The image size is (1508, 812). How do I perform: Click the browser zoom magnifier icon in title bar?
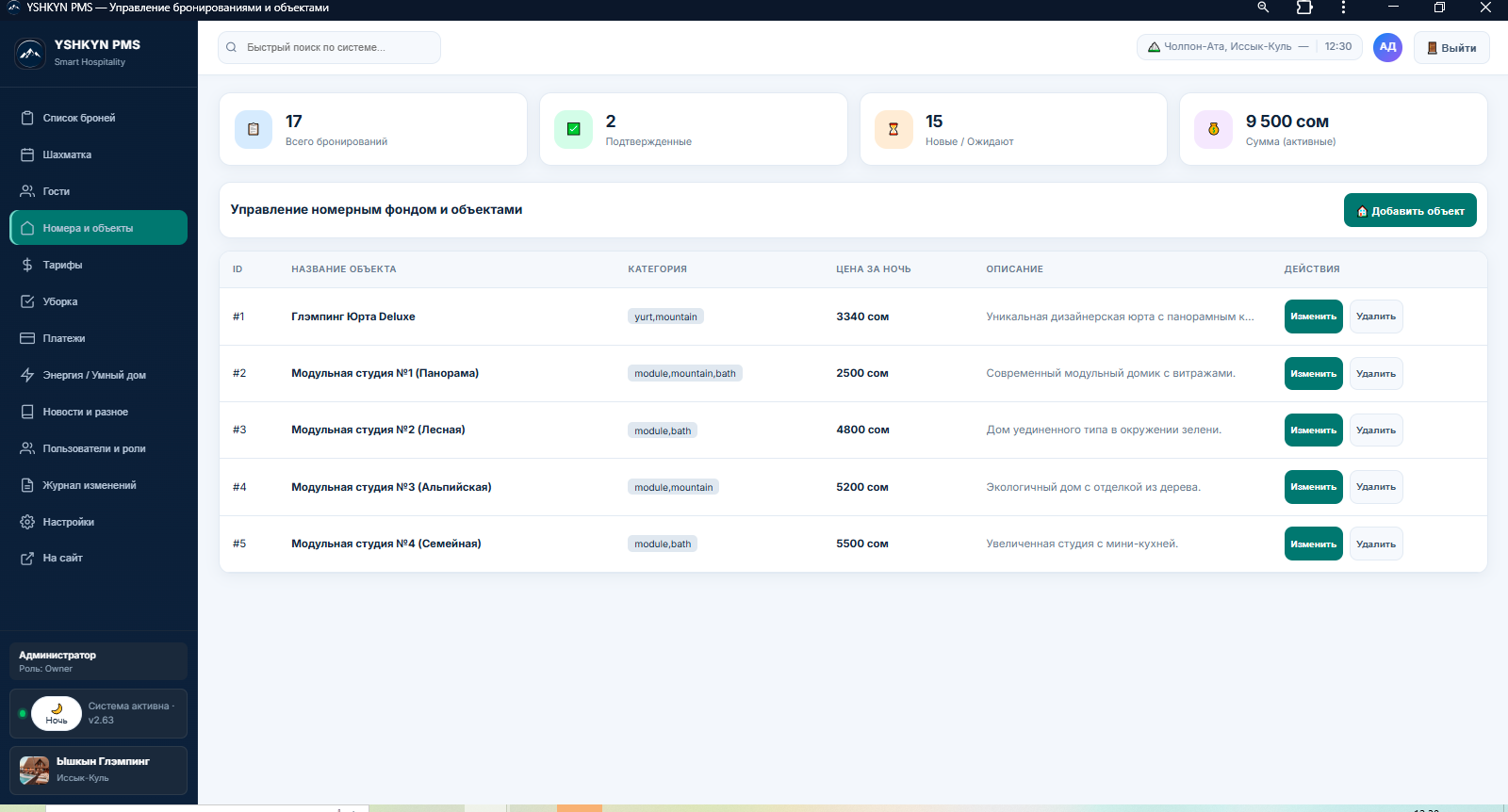coord(1263,8)
